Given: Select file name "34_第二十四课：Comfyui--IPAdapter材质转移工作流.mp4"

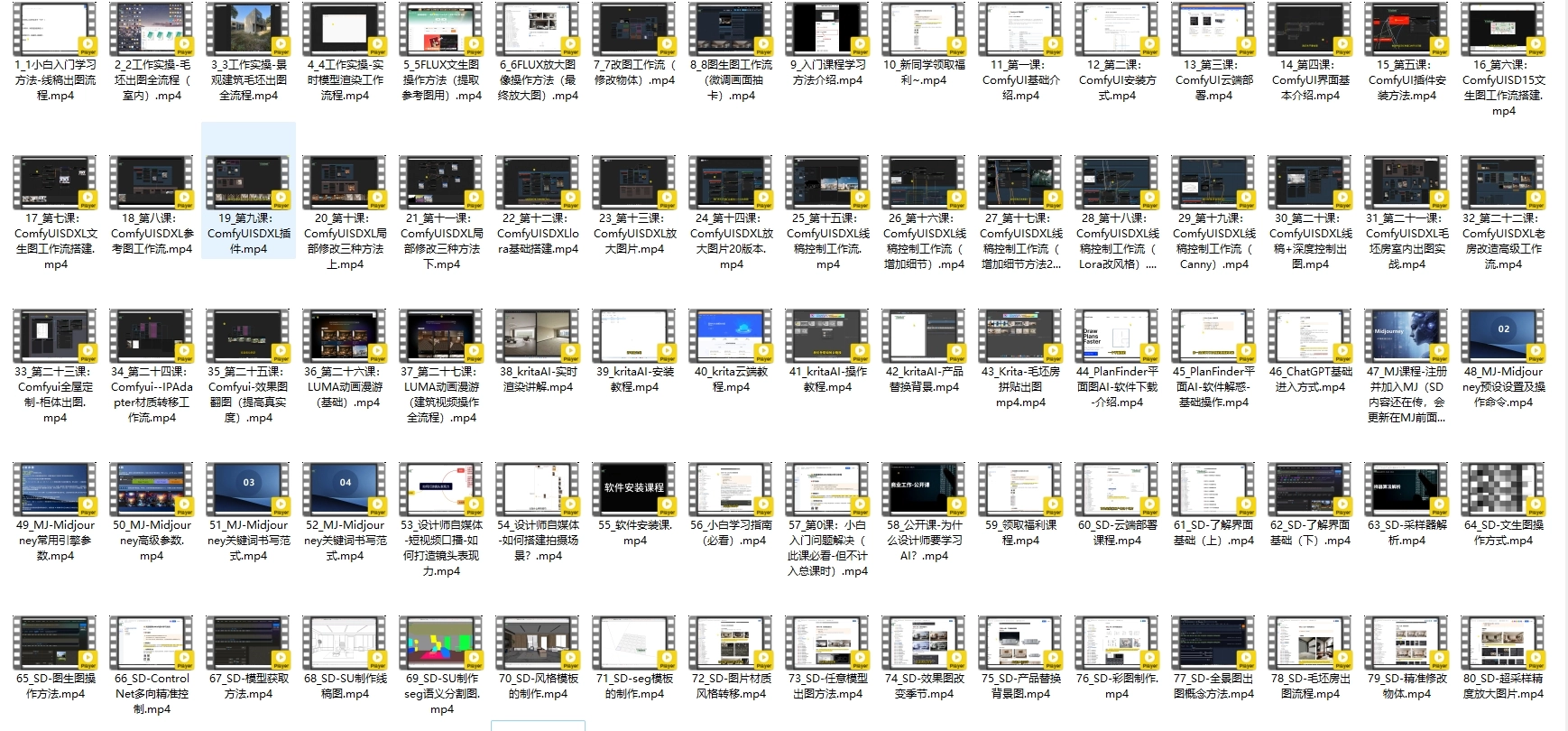Looking at the screenshot, I should (152, 394).
